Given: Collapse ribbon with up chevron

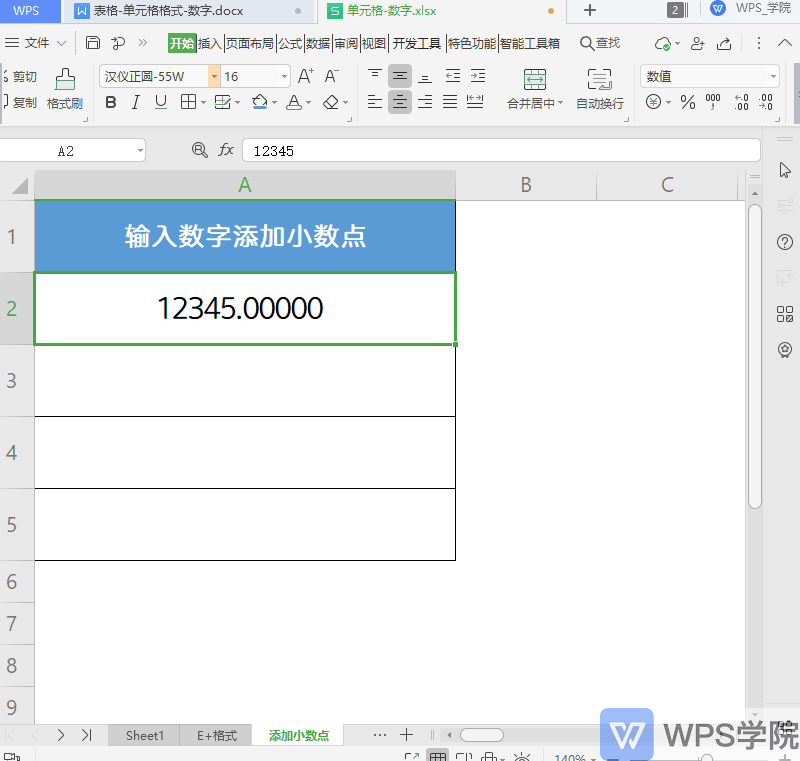Looking at the screenshot, I should [x=784, y=43].
